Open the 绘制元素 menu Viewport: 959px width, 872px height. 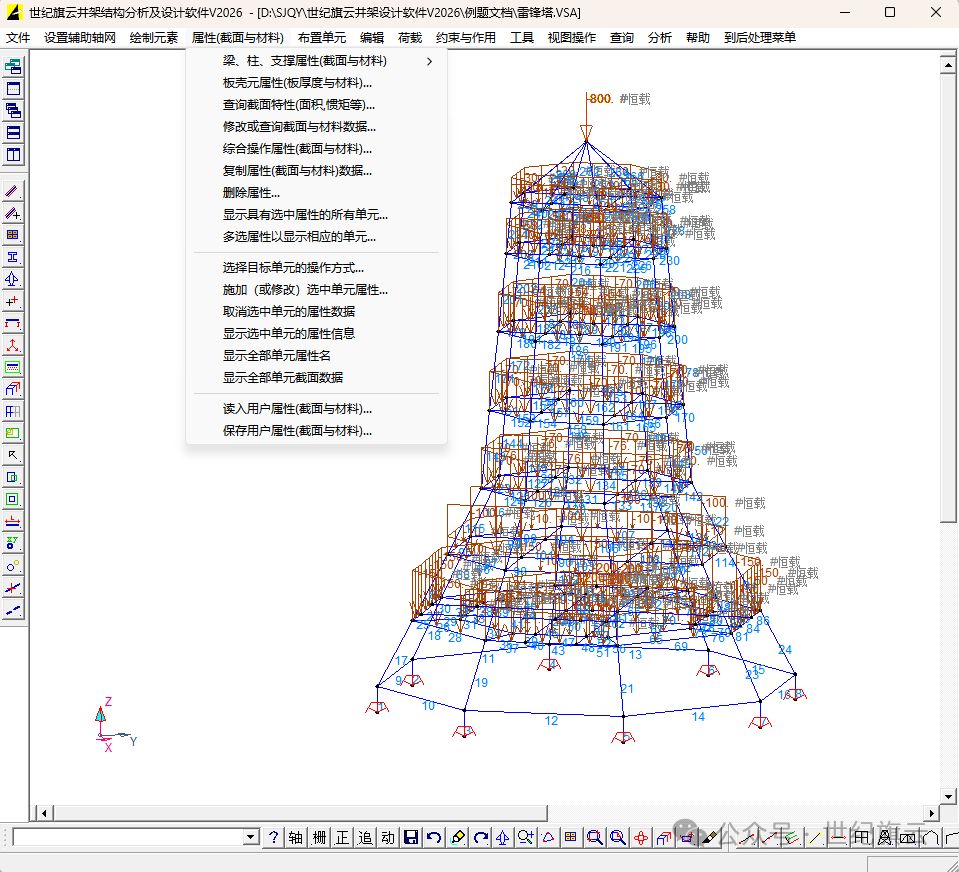coord(154,37)
